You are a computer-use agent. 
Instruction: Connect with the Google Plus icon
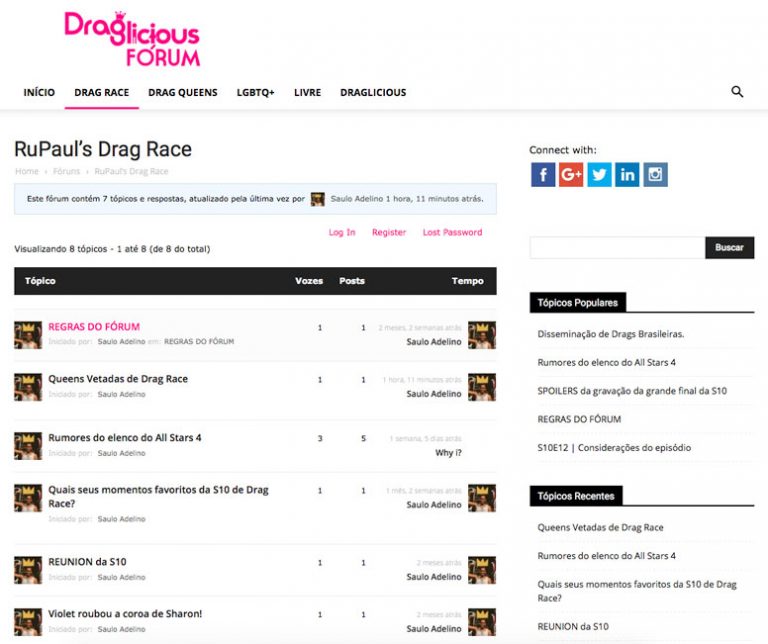tap(571, 175)
